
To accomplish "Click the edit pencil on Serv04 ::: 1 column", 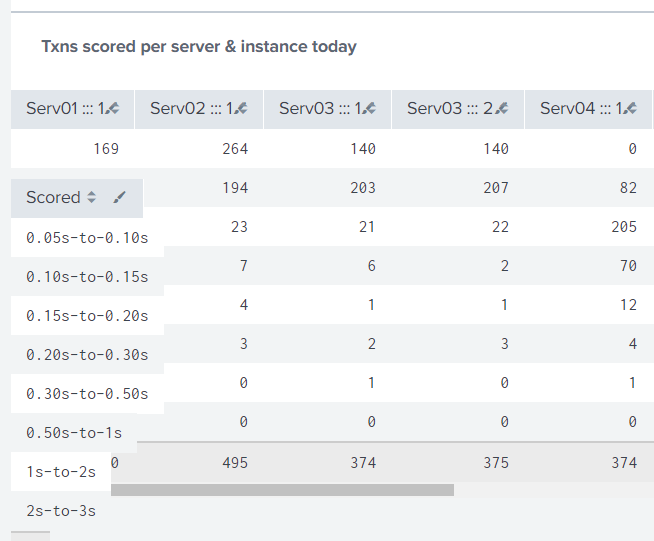I will pyautogui.click(x=631, y=108).
